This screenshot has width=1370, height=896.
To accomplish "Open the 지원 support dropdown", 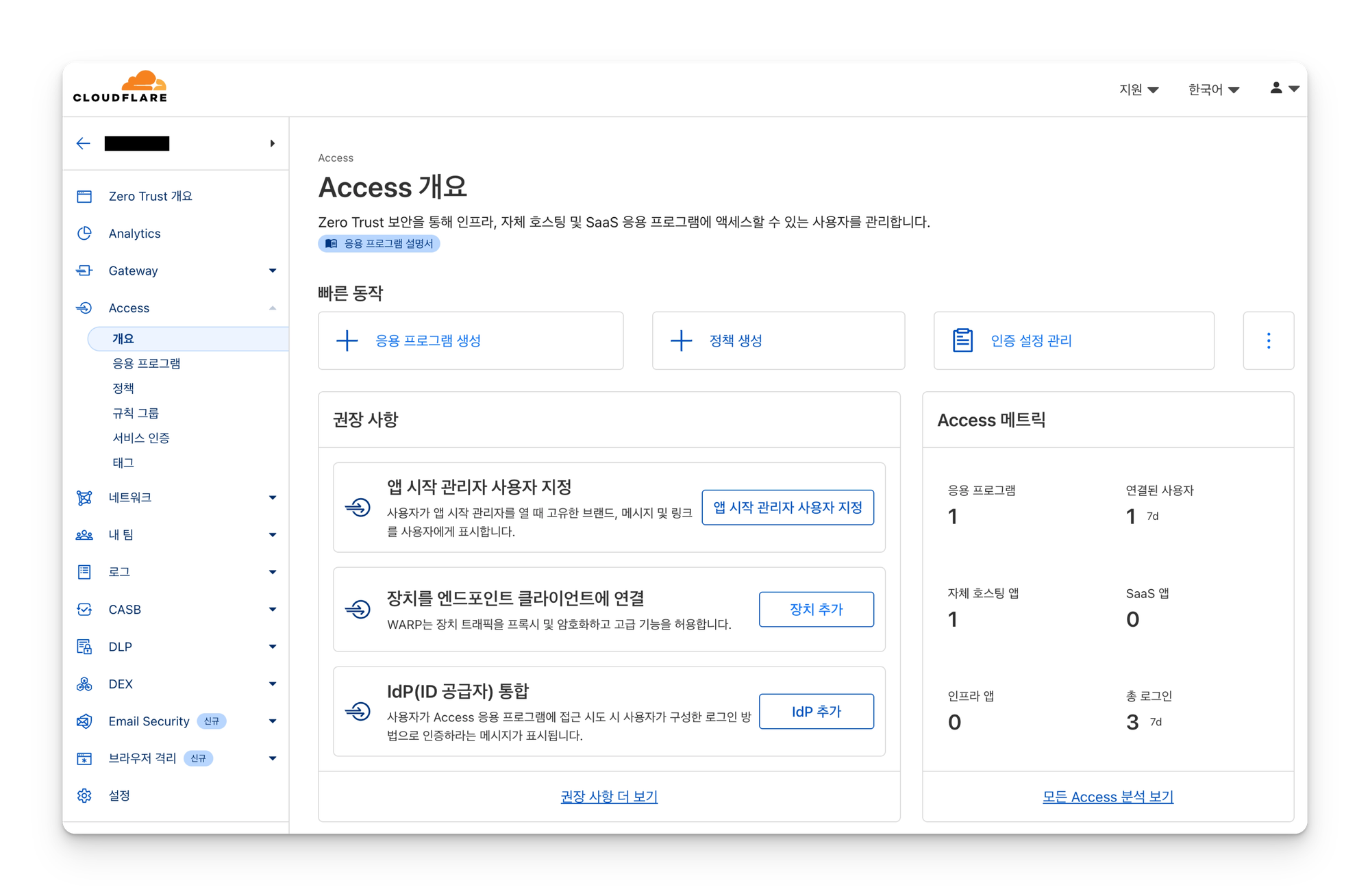I will click(x=1138, y=90).
